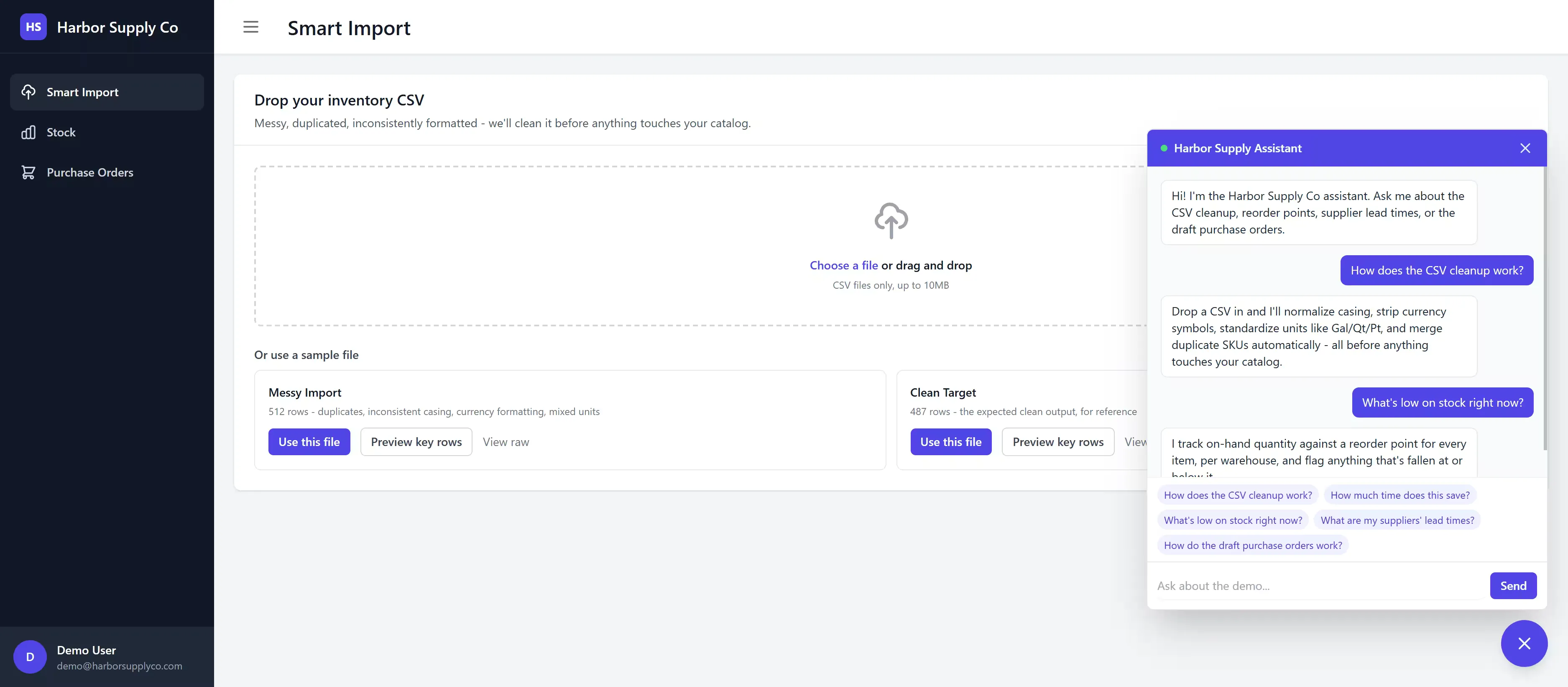This screenshot has height=687, width=1568.
Task: Click the Stock bar chart icon
Action: pos(28,132)
